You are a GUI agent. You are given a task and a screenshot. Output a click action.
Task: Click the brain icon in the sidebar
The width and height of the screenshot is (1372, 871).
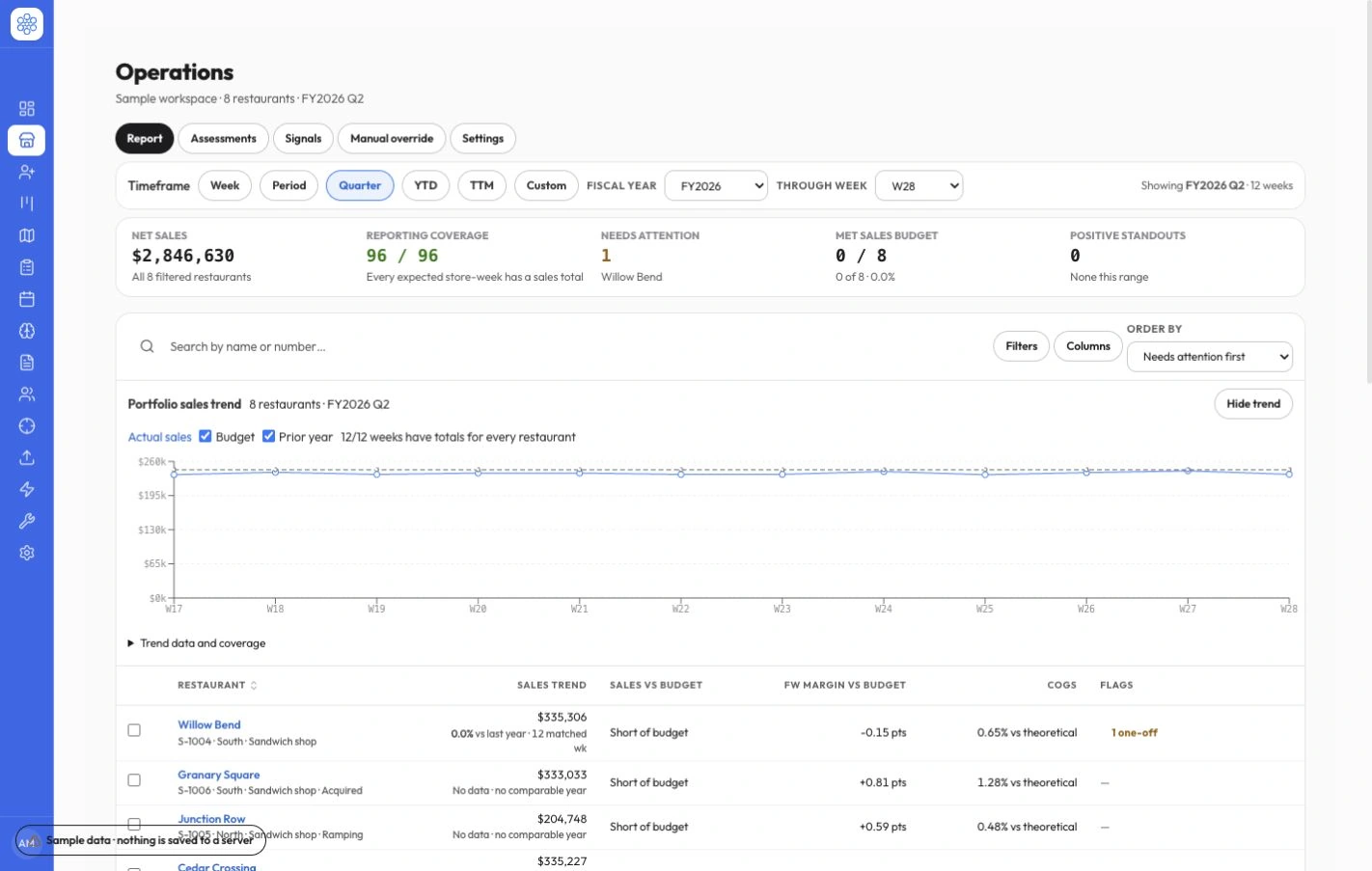[27, 331]
